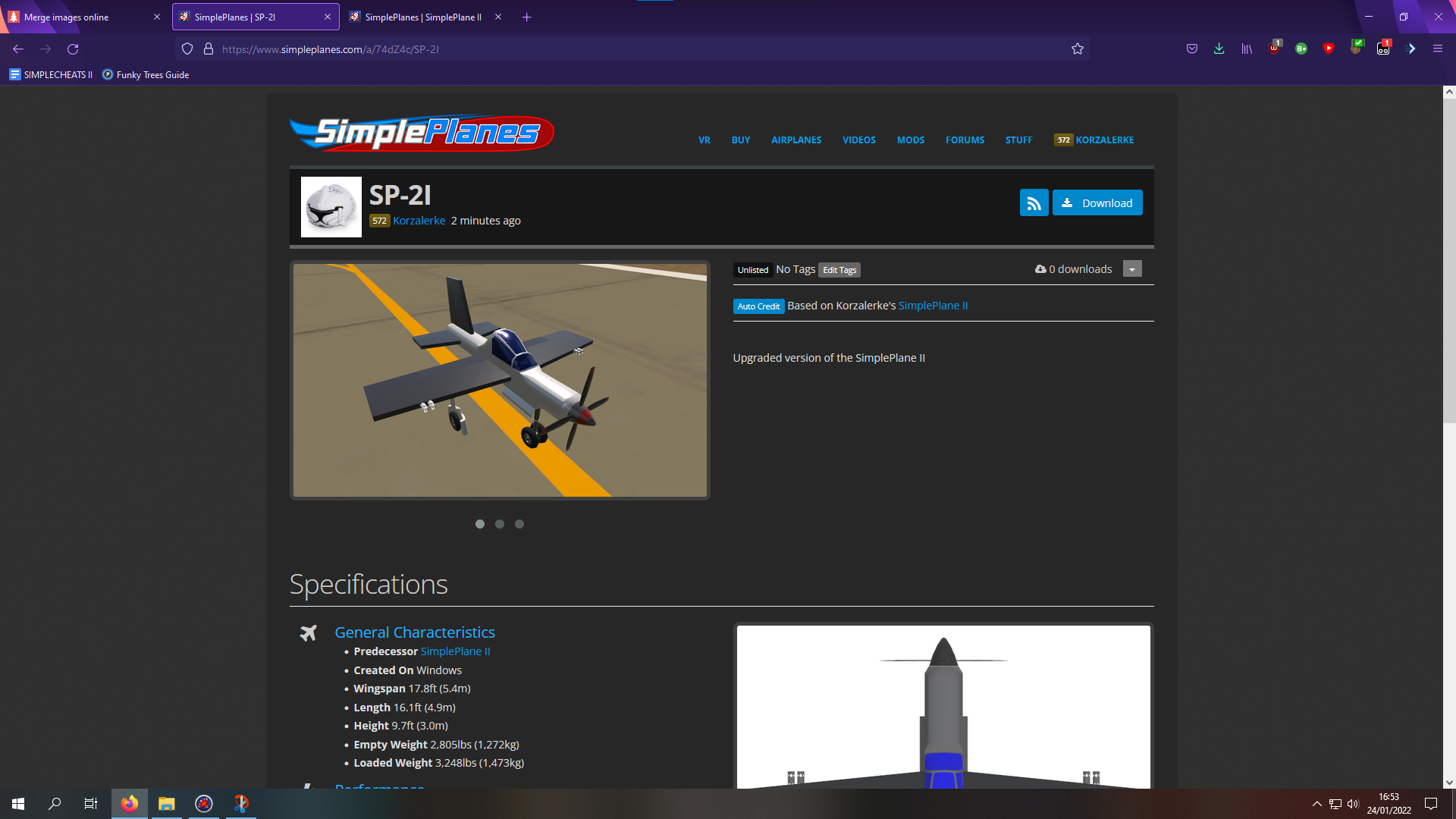The image size is (1456, 819).
Task: Open Korzalerke author profile link
Action: 419,221
